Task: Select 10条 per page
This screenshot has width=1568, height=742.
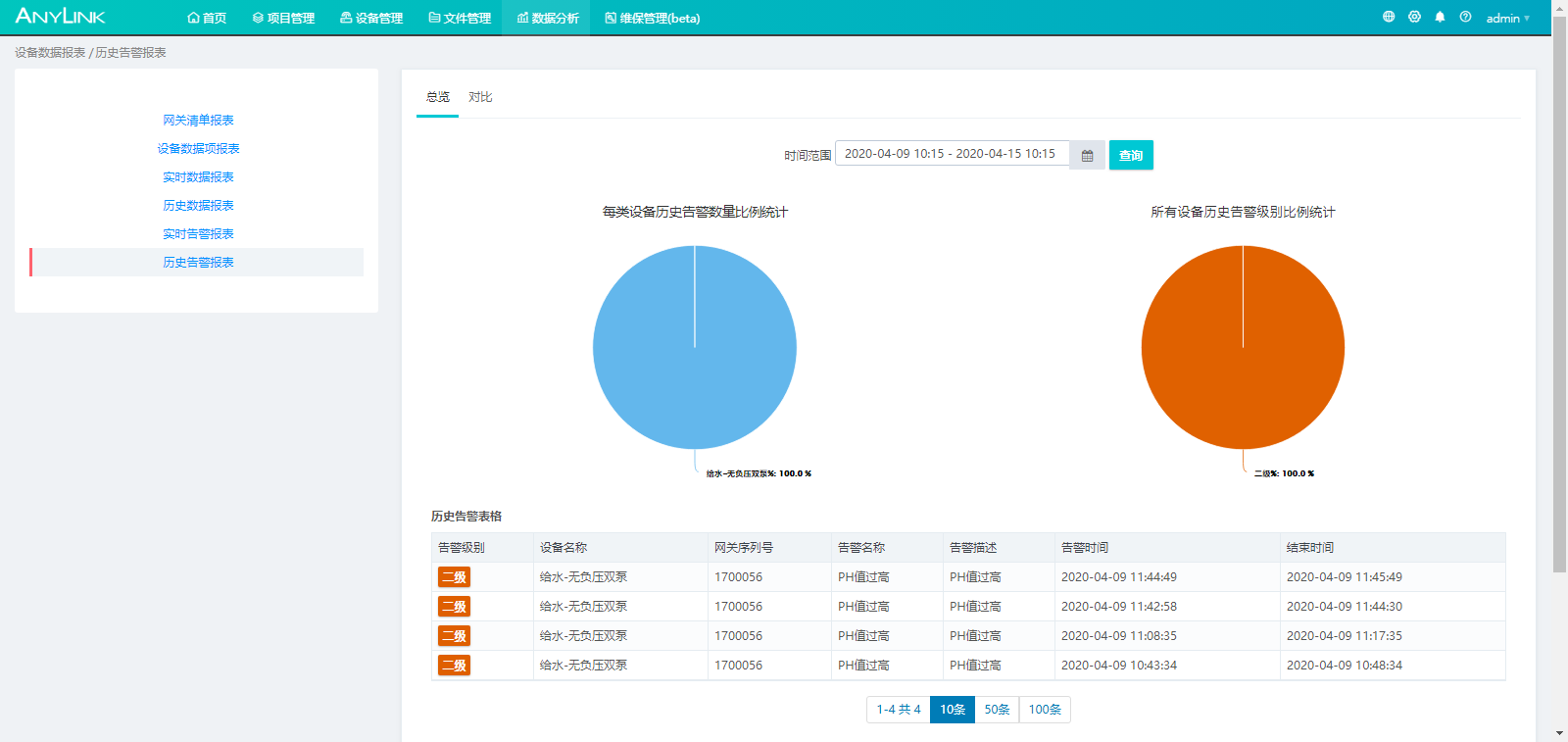Action: 953,710
